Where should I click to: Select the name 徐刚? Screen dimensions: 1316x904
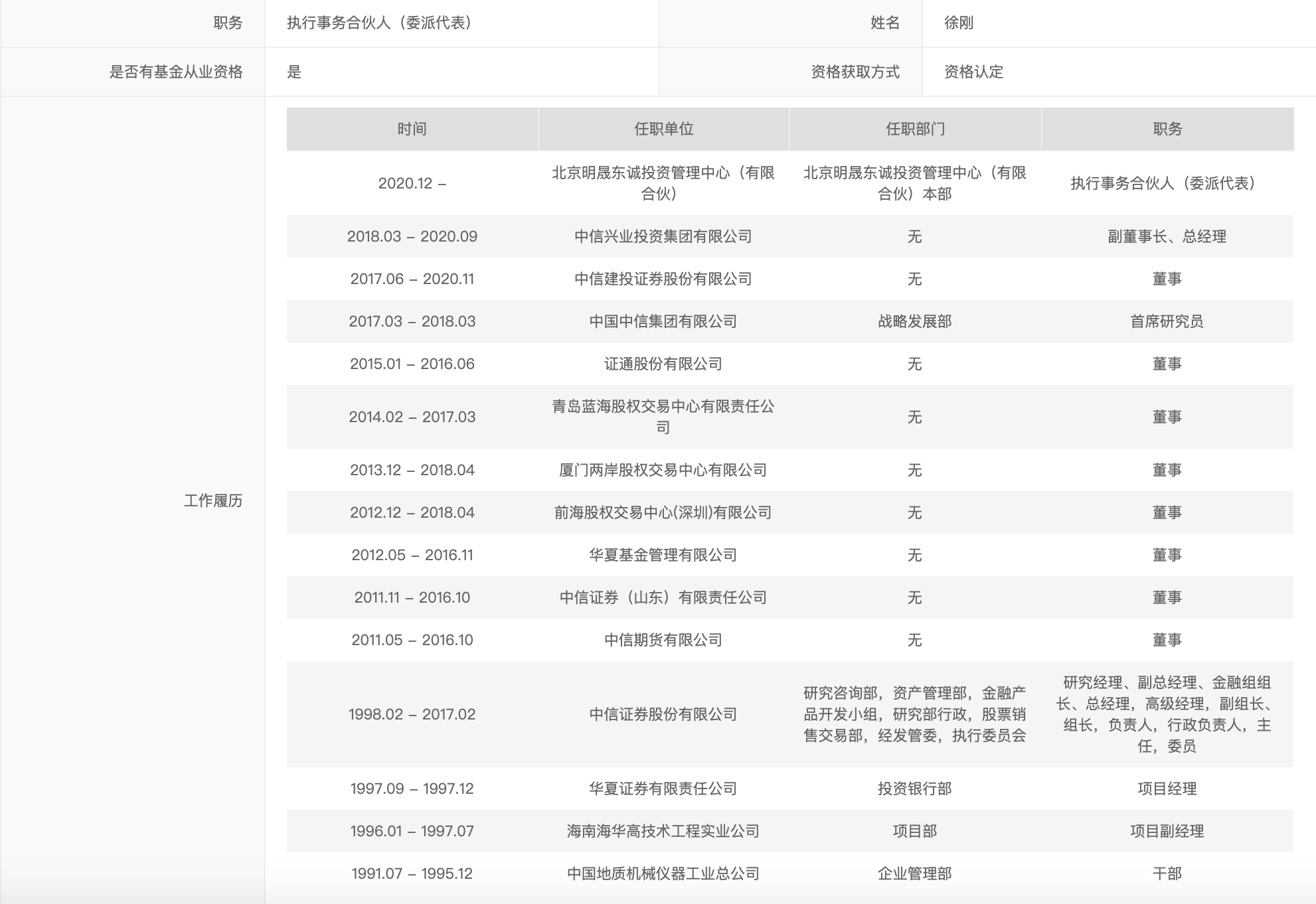(x=959, y=23)
